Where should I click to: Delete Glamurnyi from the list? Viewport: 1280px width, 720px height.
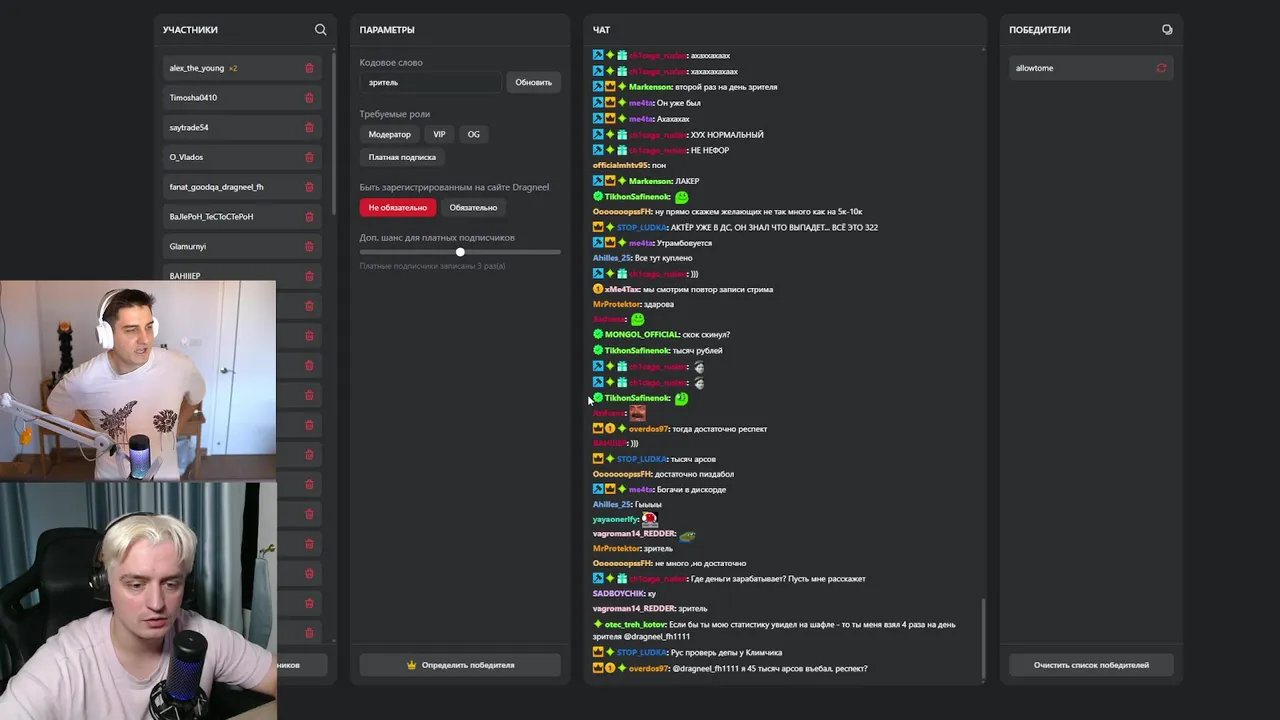309,246
